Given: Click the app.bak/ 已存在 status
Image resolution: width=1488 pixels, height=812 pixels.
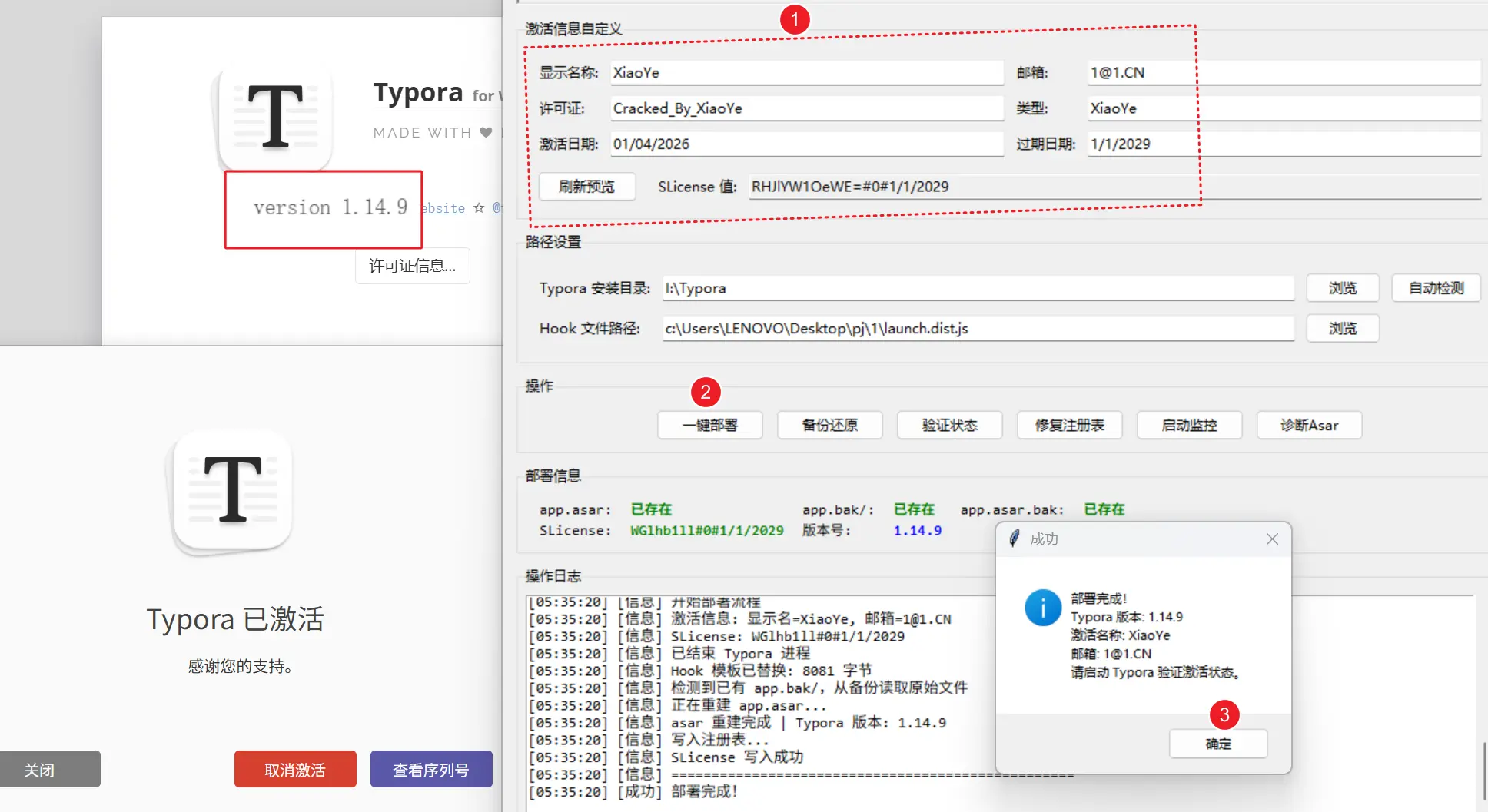Looking at the screenshot, I should click(x=914, y=509).
